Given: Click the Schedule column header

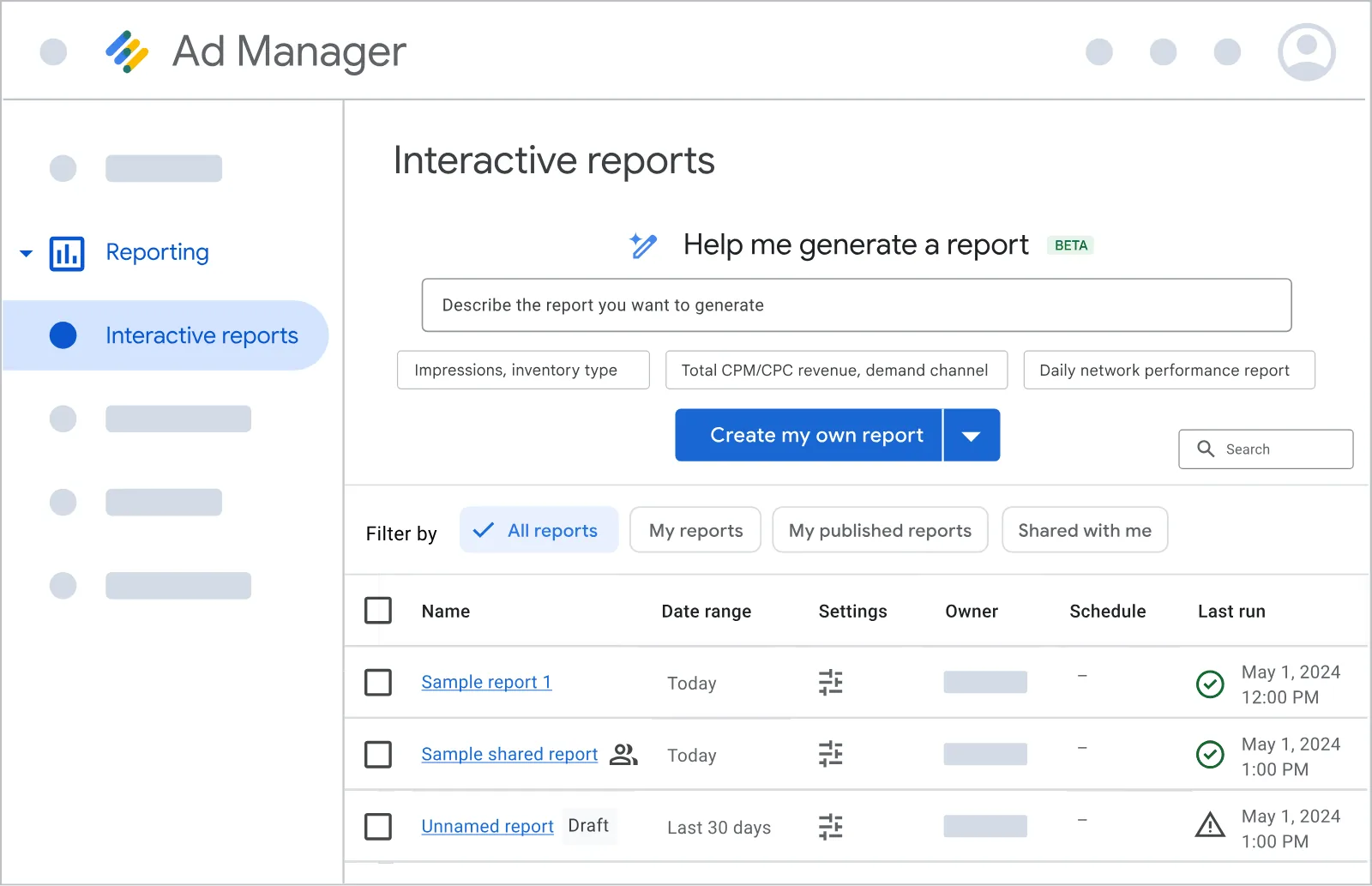Looking at the screenshot, I should pos(1107,612).
